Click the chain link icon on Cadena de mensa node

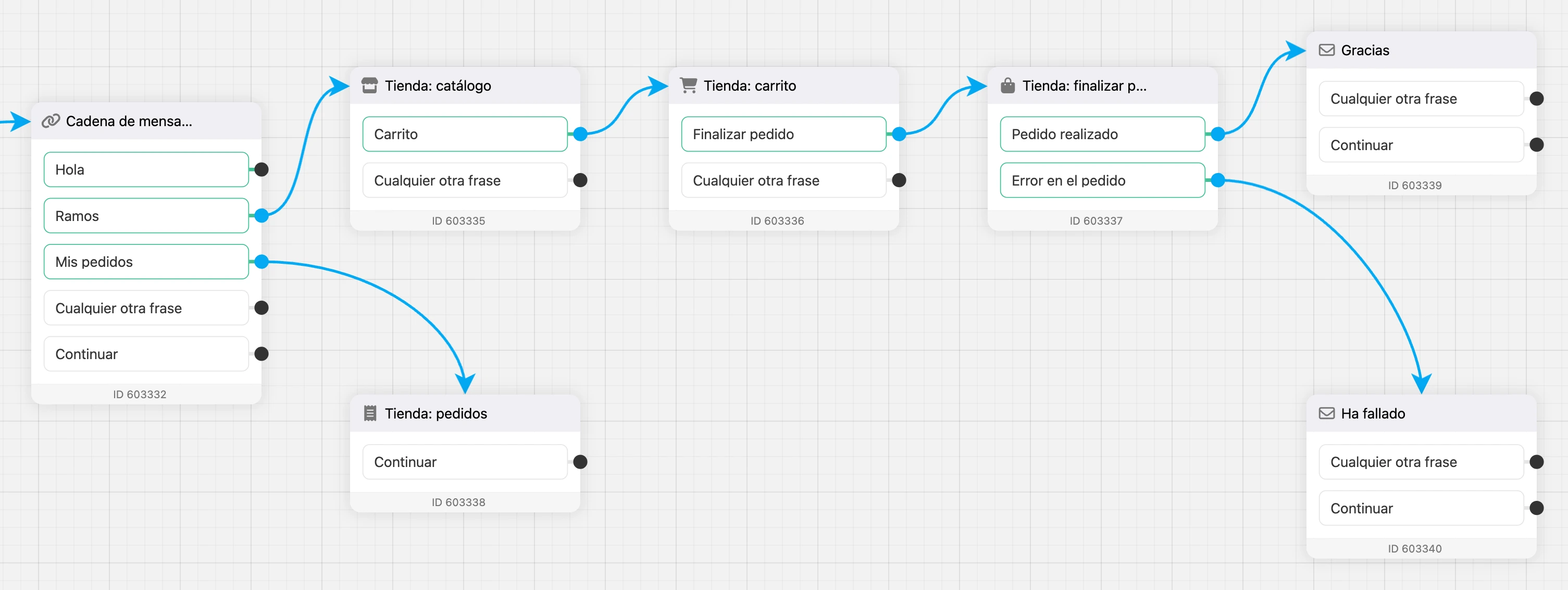click(51, 121)
